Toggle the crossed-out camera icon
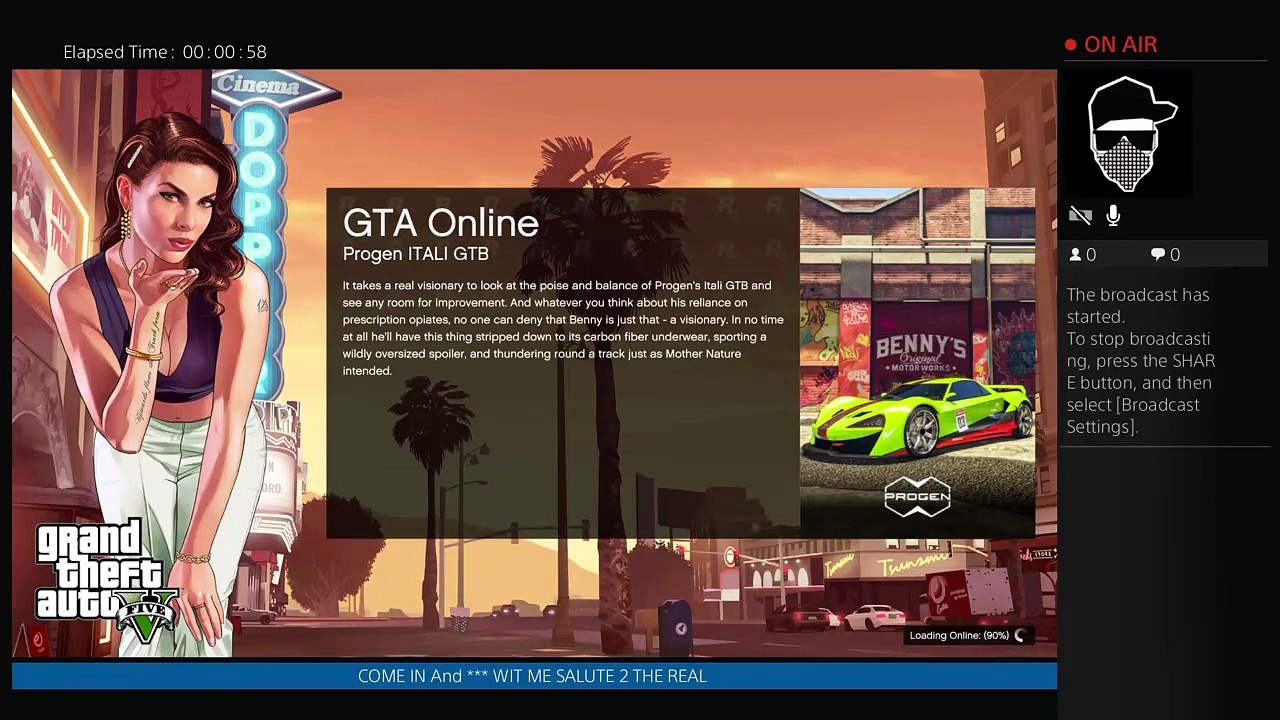This screenshot has height=720, width=1280. 1080,216
